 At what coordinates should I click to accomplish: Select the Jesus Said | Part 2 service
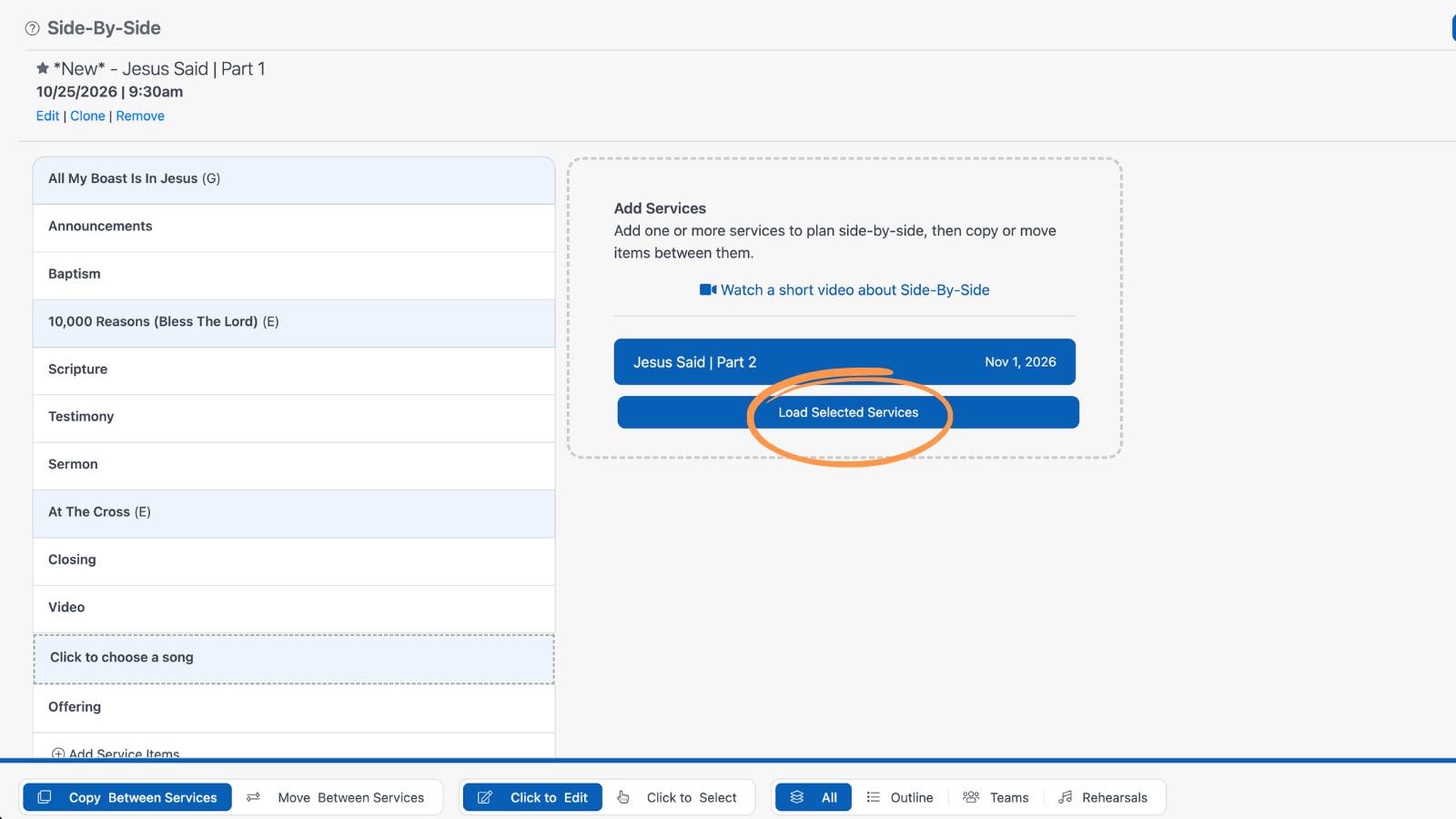tap(844, 362)
